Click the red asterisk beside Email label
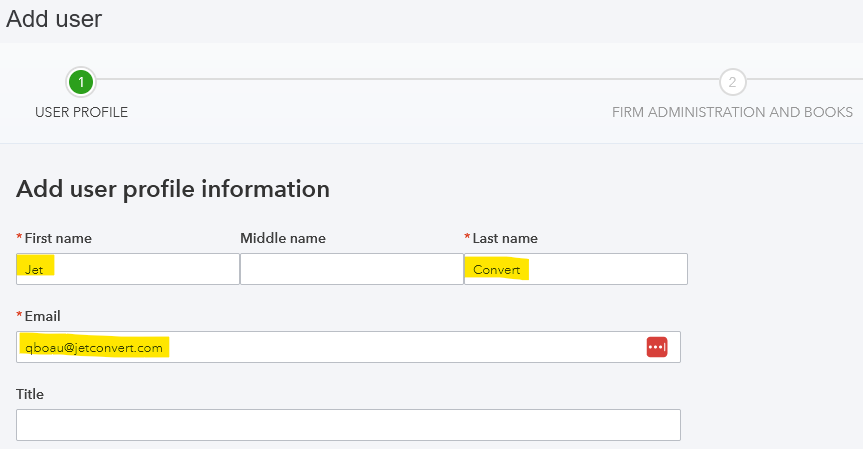Viewport: 863px width, 449px height. 19,315
